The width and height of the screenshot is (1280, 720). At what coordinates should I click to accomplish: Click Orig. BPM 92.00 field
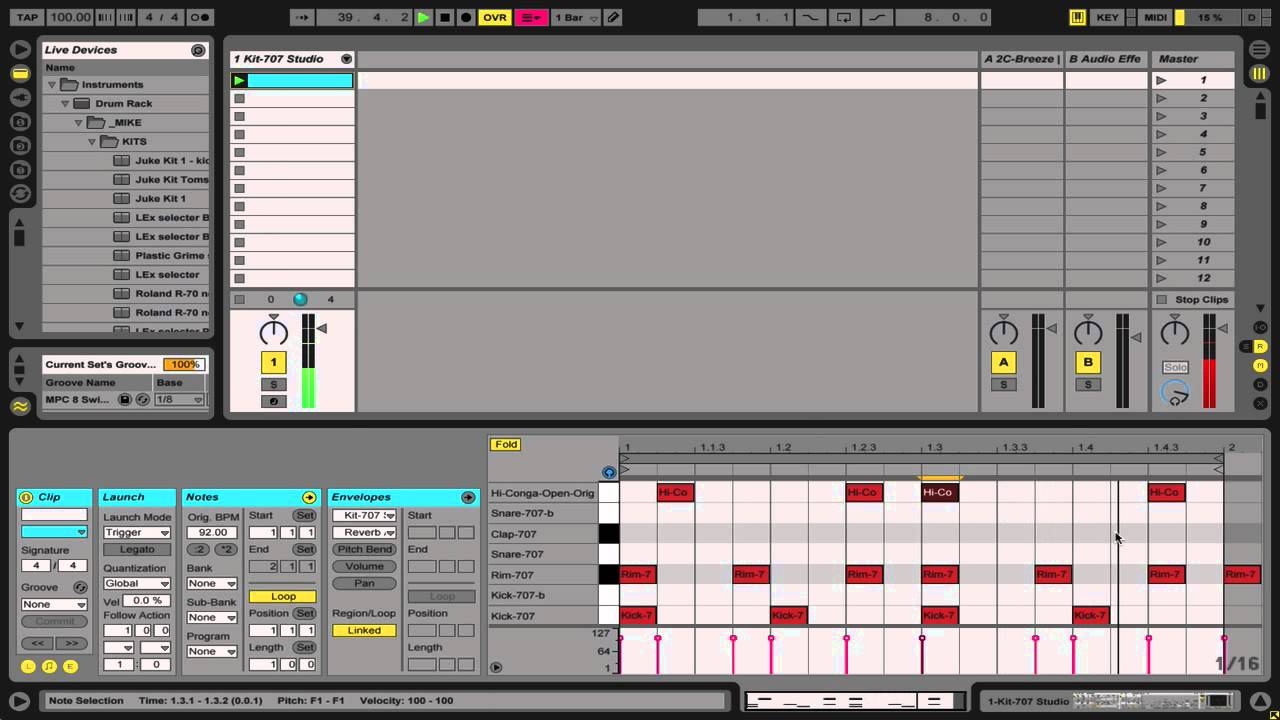212,533
